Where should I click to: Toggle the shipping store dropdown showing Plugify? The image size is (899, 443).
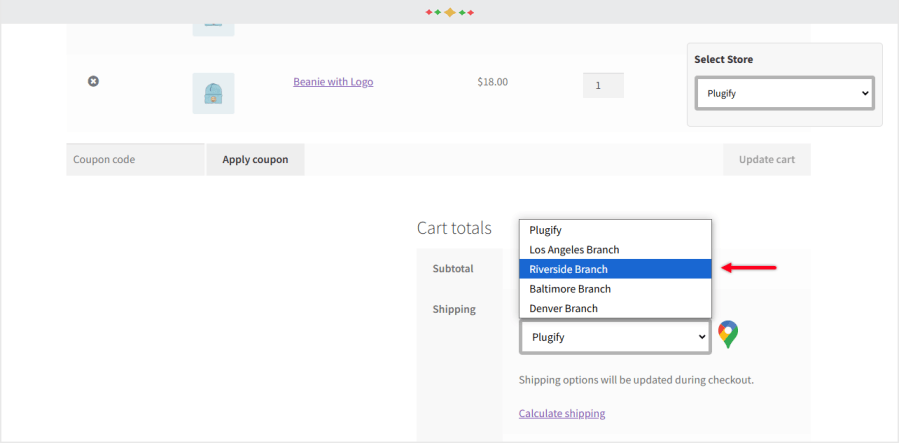615,337
